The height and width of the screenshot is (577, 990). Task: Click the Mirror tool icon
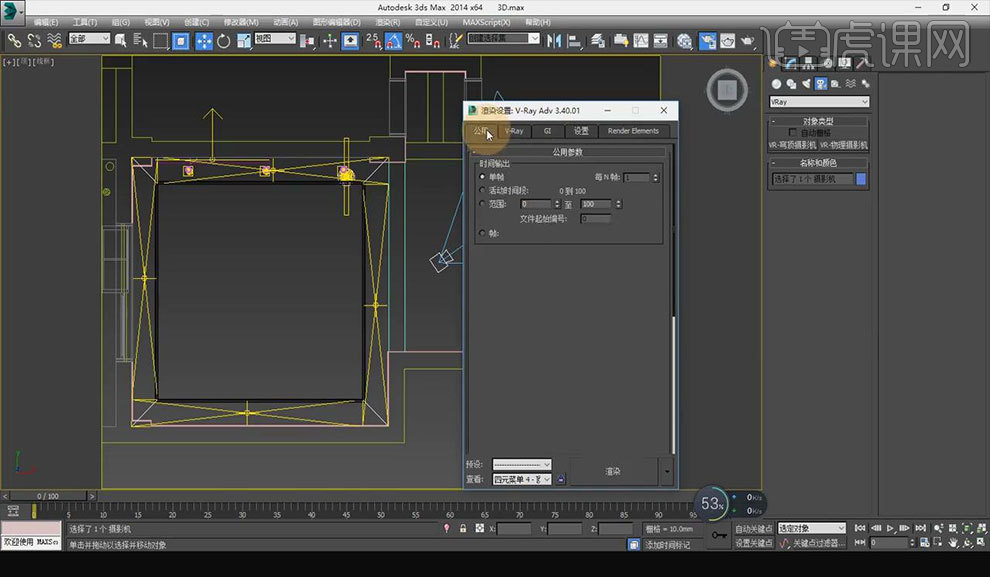coord(554,41)
